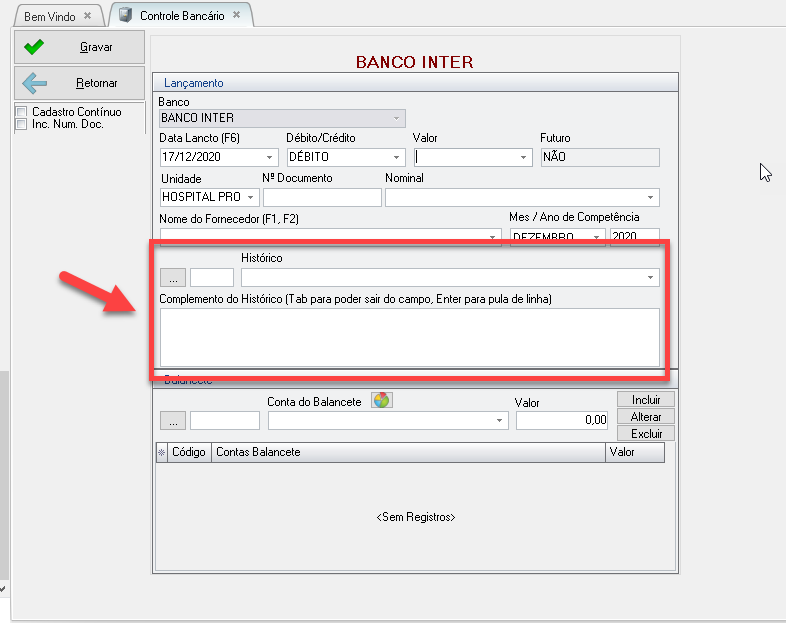Open the Data Lancto date dropdown
The height and width of the screenshot is (623, 786).
tap(270, 157)
